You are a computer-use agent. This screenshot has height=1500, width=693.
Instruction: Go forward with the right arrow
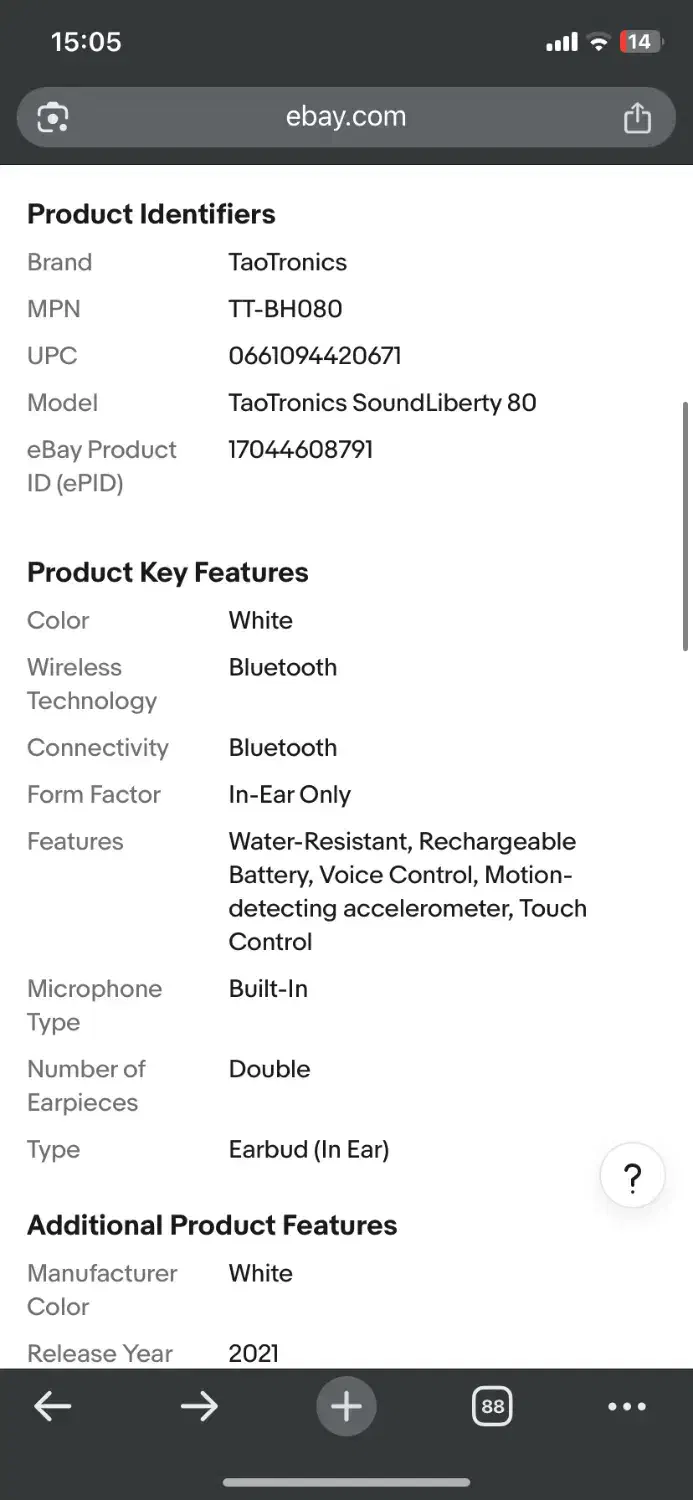(x=199, y=1406)
